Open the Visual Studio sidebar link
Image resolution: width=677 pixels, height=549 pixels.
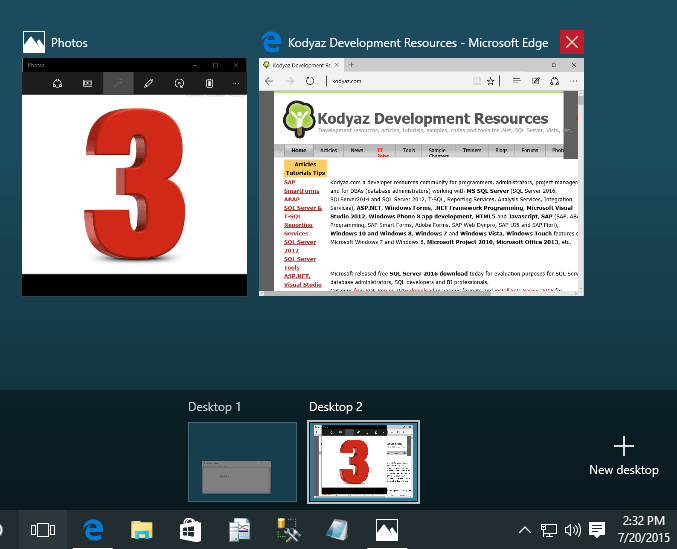click(x=303, y=285)
